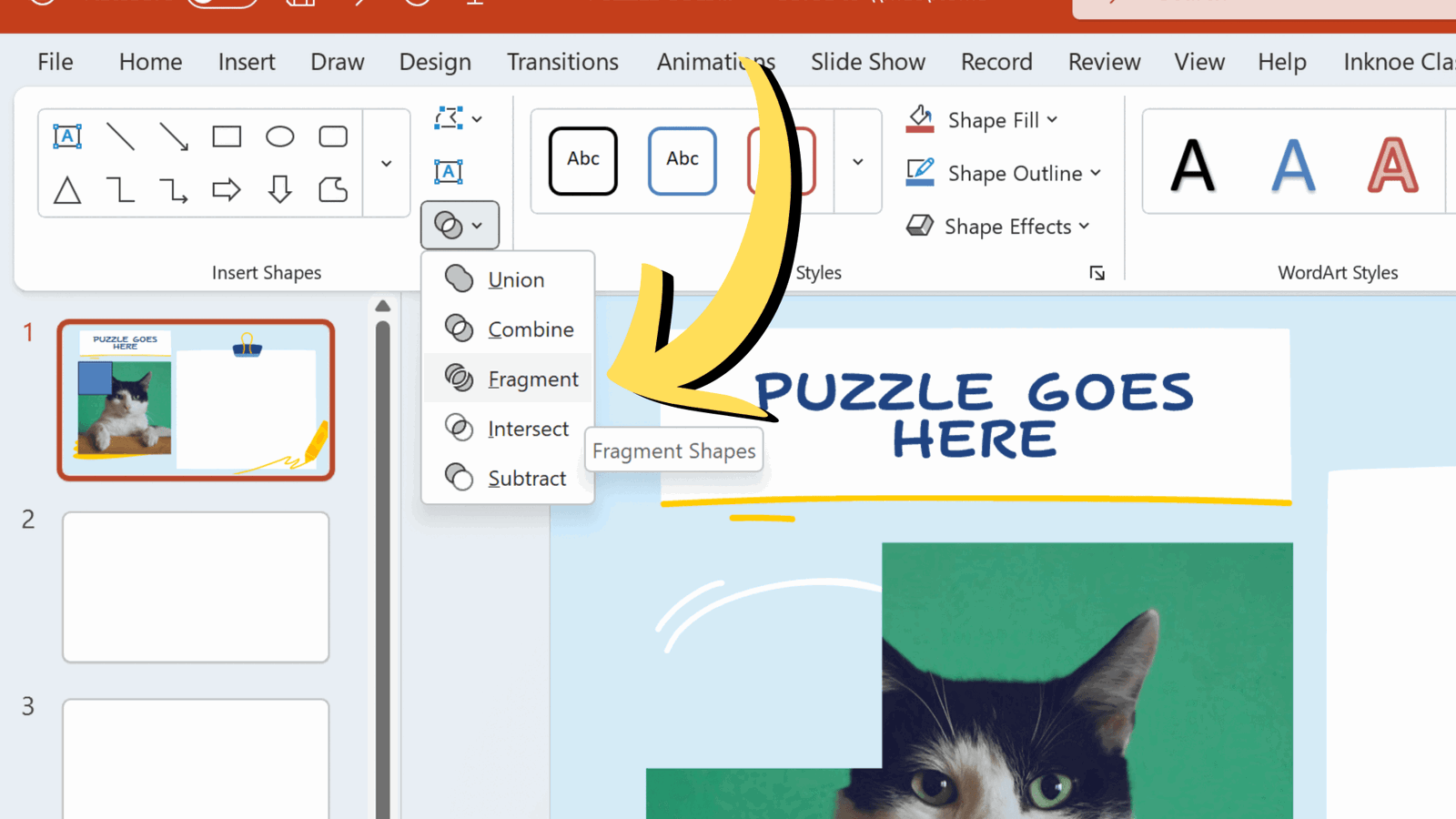Expand the Shape Styles gallery
Image resolution: width=1456 pixels, height=819 pixels.
tap(856, 161)
